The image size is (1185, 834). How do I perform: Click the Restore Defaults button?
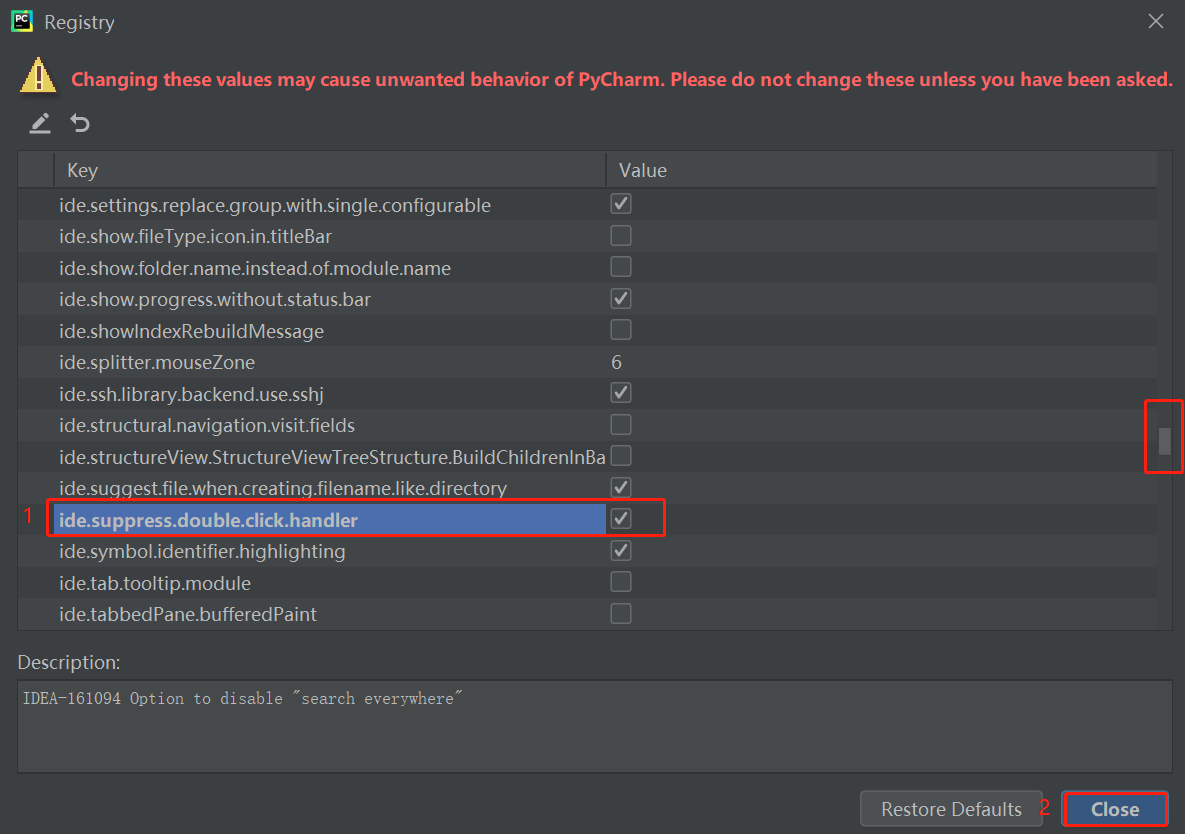click(x=951, y=809)
